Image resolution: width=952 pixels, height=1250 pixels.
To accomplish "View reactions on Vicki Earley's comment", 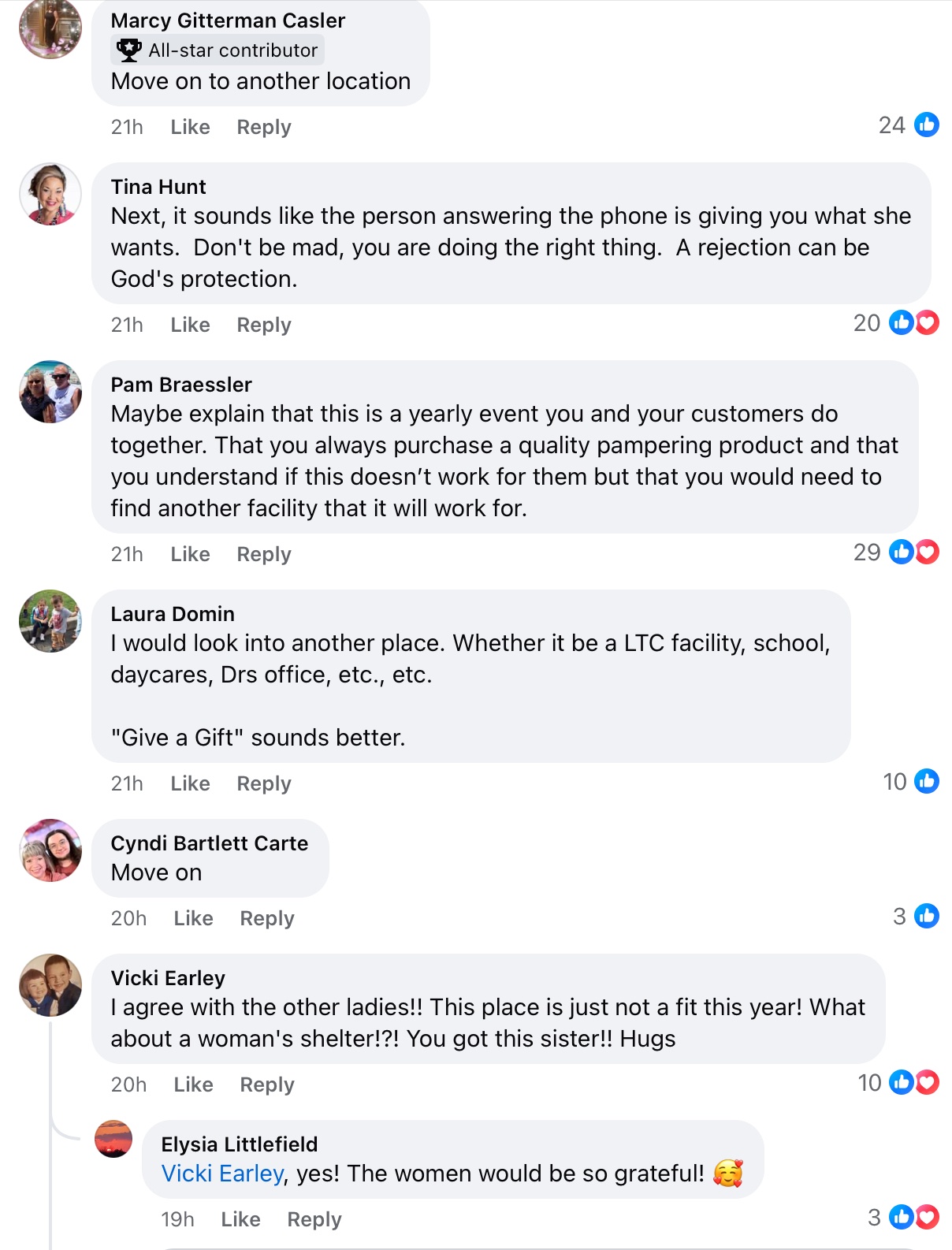I will (914, 1082).
